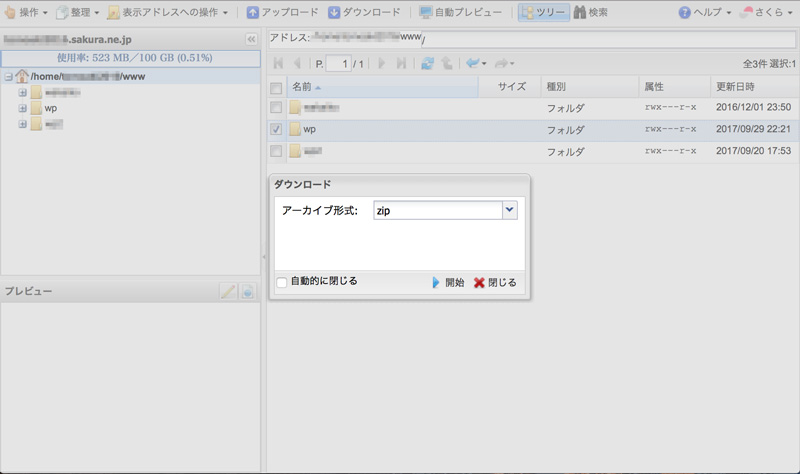Sort by the 属性 column header
The width and height of the screenshot is (800, 474).
pyautogui.click(x=674, y=87)
